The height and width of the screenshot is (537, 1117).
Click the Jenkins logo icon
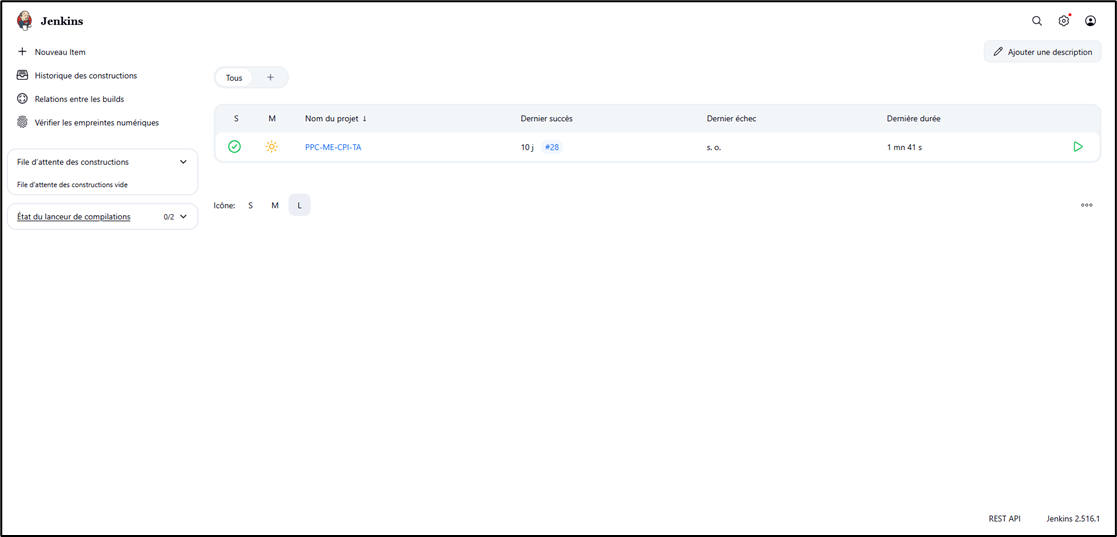point(25,21)
